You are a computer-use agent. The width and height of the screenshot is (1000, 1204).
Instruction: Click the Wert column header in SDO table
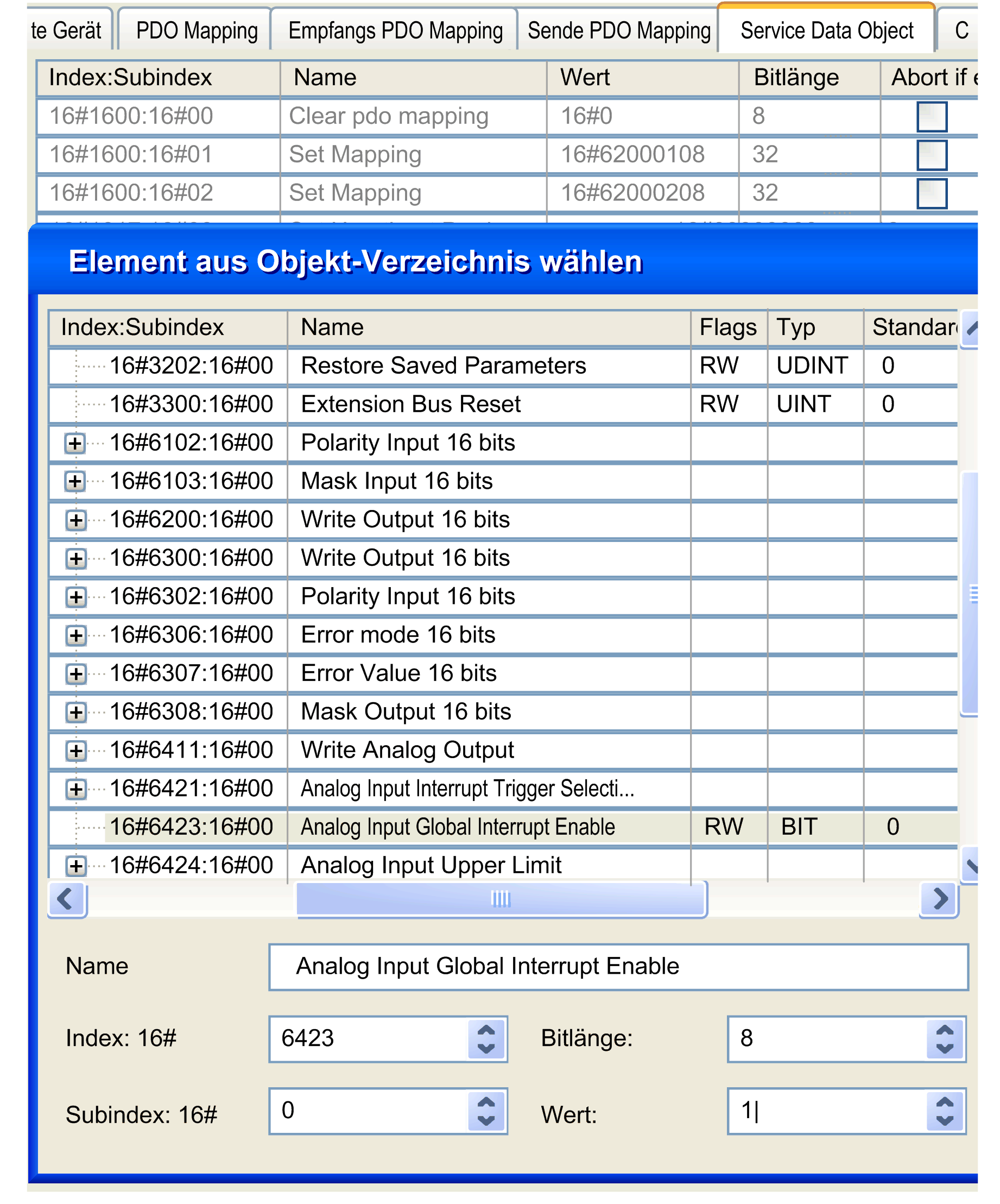click(x=642, y=78)
